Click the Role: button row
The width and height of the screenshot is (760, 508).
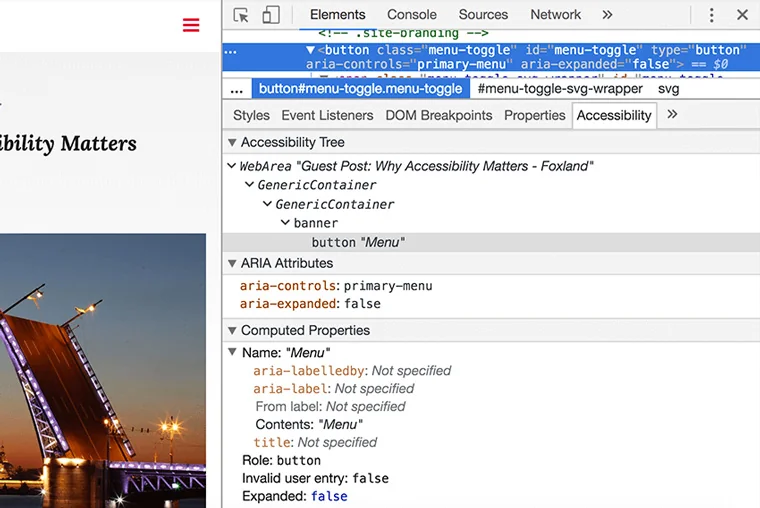point(281,460)
